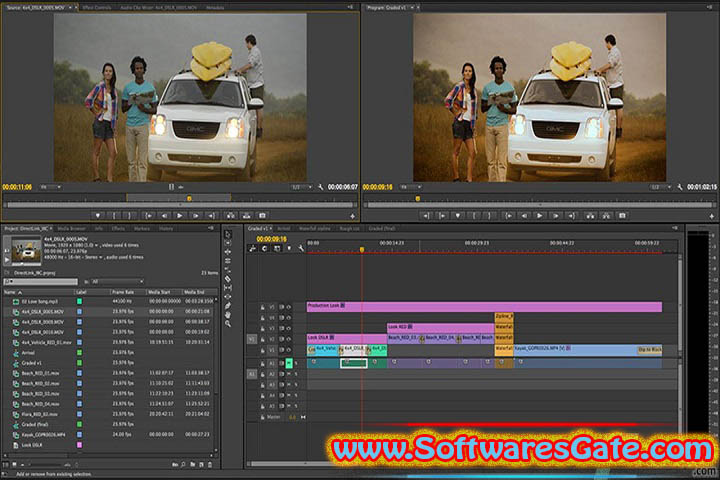Open Source monitor panel flyout menu
The width and height of the screenshot is (720, 480).
point(350,7)
